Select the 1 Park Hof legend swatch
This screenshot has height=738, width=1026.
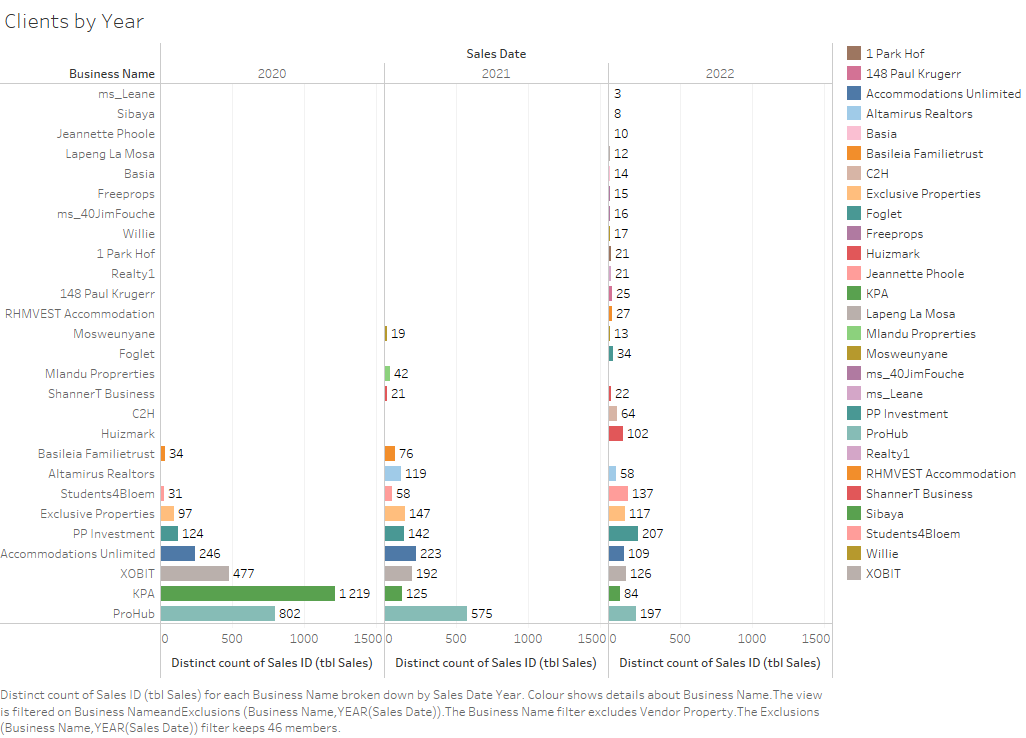click(x=854, y=54)
